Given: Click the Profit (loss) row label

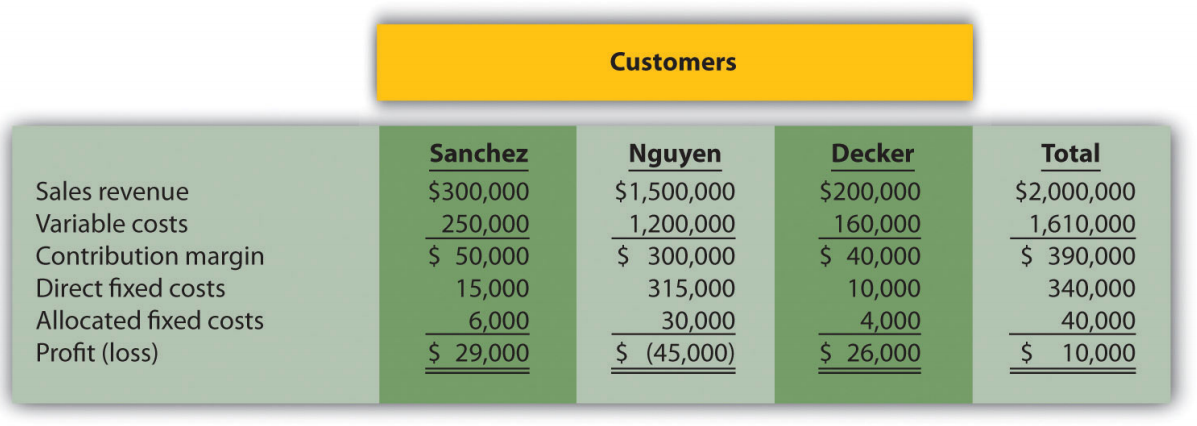Looking at the screenshot, I should [x=97, y=353].
